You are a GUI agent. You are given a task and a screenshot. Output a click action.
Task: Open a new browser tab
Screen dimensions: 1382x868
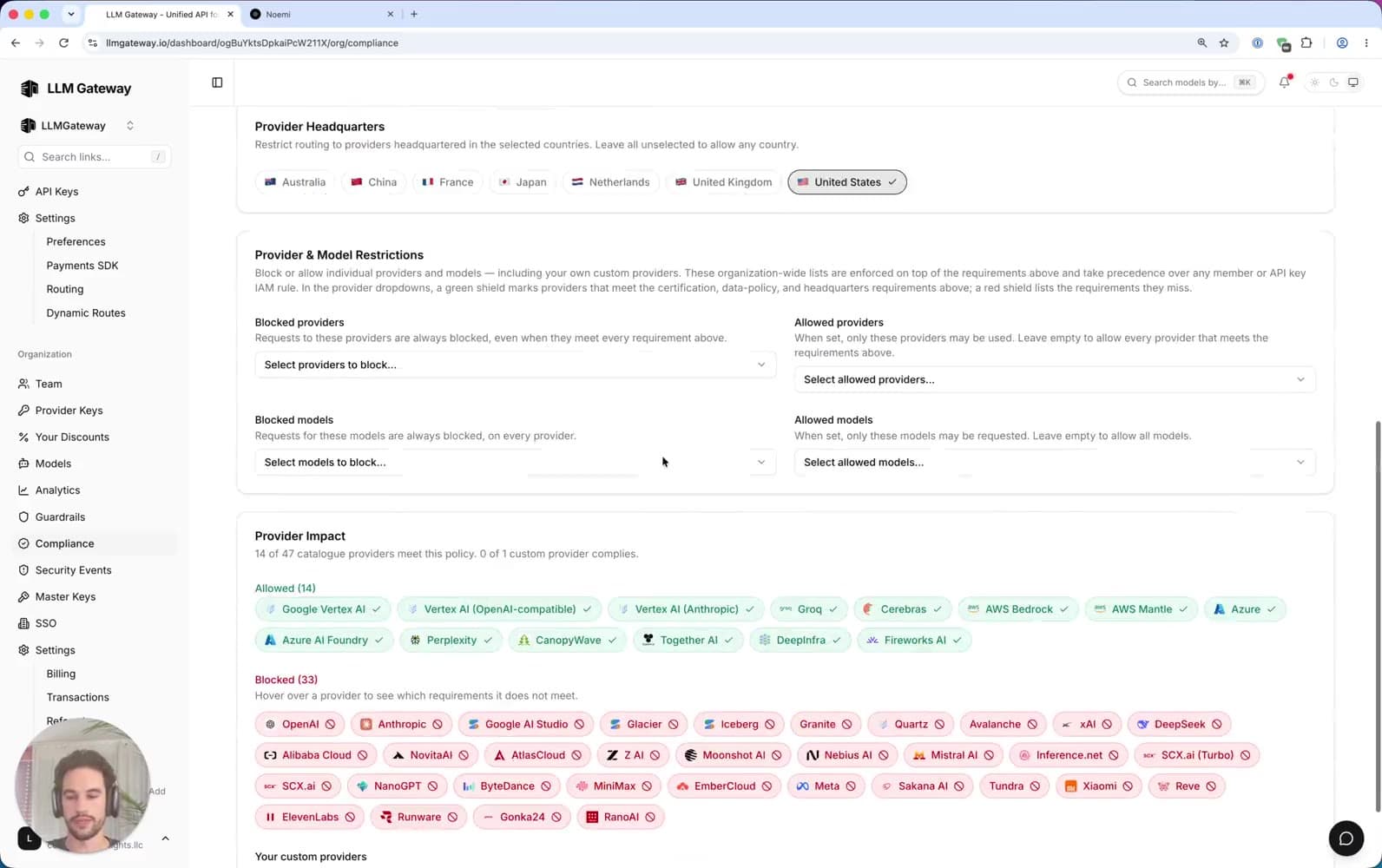[x=414, y=14]
